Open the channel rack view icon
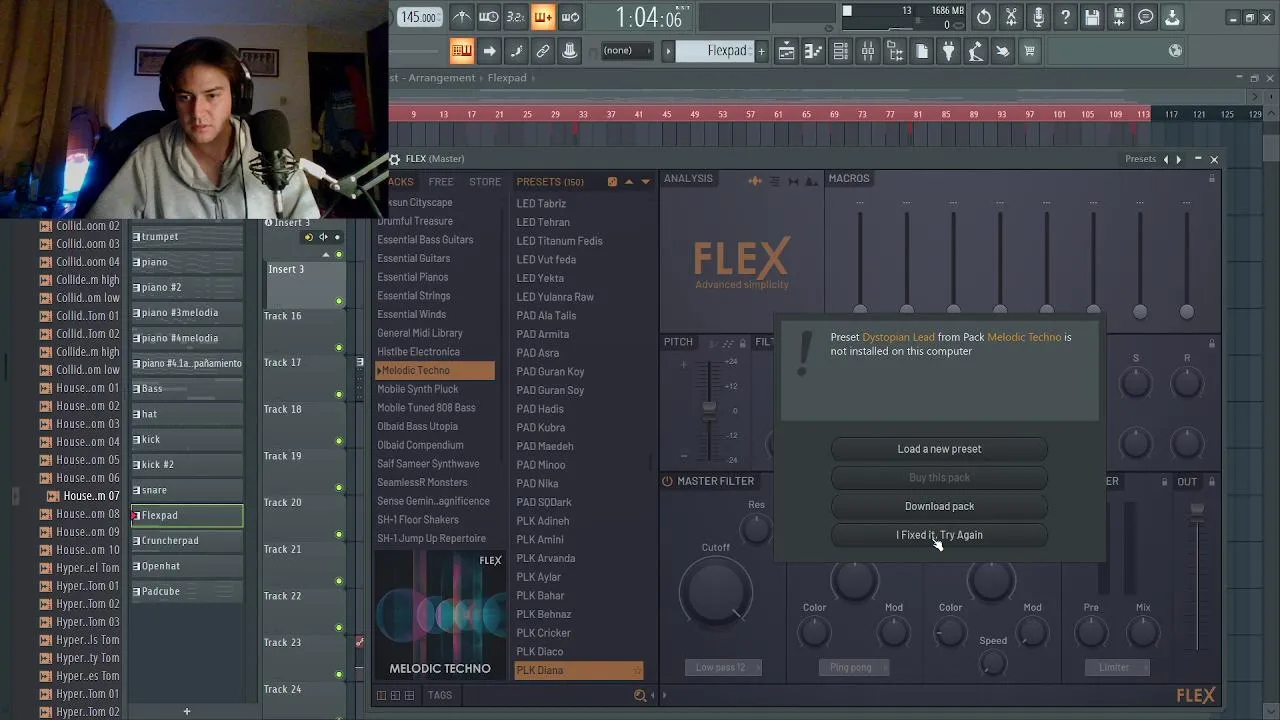 point(840,51)
